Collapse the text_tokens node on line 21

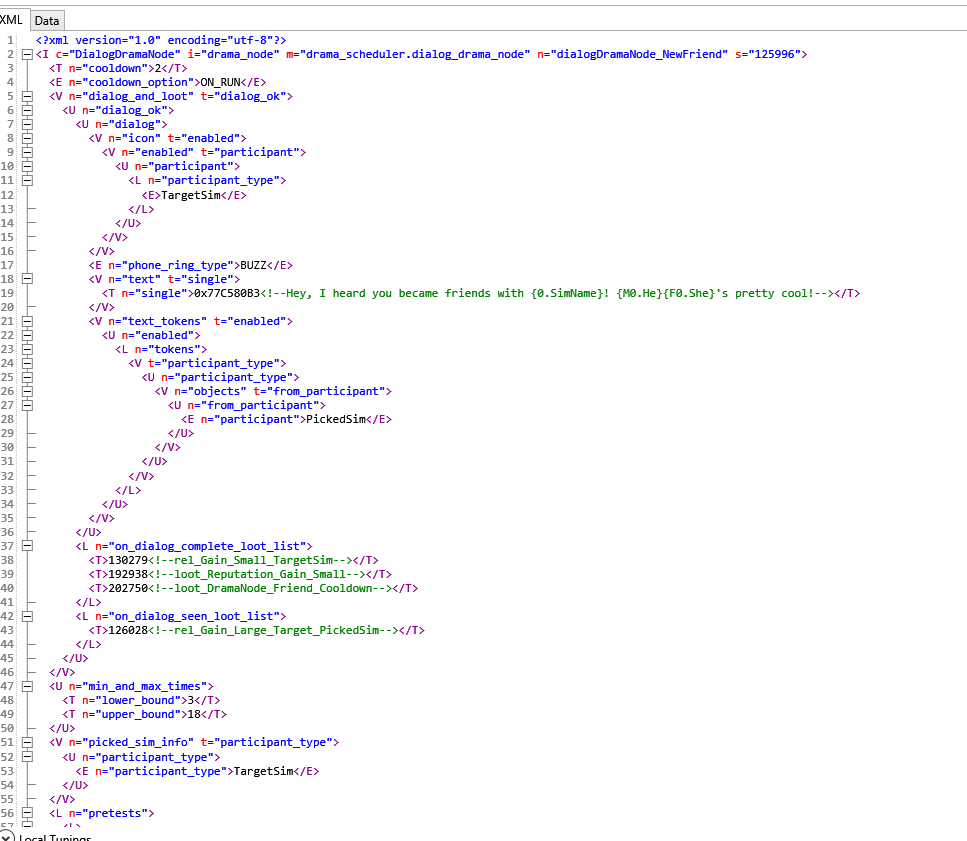pos(27,321)
